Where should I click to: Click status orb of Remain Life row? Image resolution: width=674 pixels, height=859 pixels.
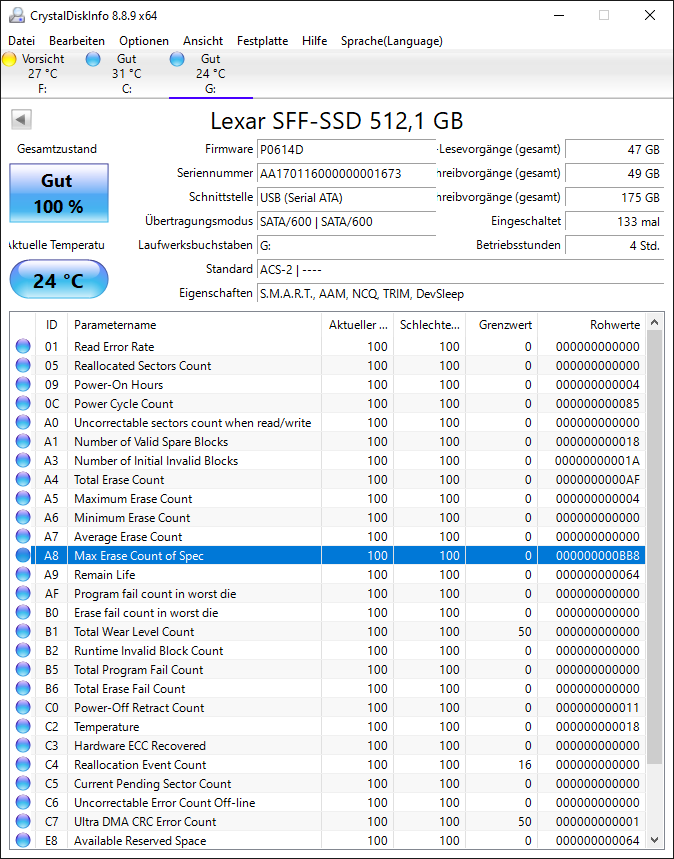coord(23,574)
